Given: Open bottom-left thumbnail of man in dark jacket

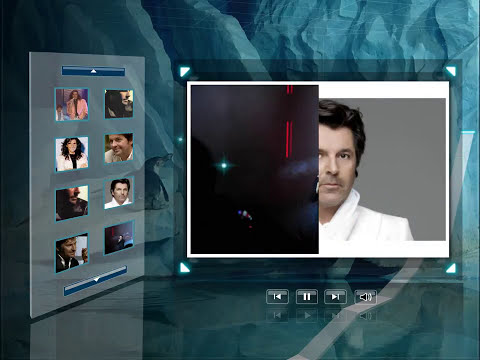Looking at the screenshot, I should tap(72, 253).
